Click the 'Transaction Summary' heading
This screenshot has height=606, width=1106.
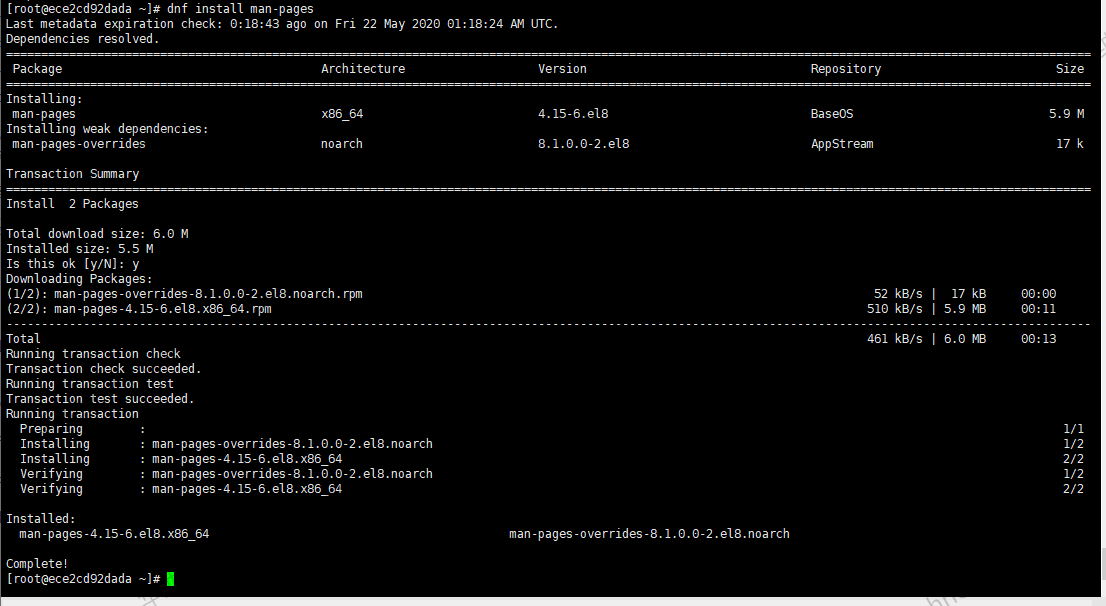(x=73, y=174)
